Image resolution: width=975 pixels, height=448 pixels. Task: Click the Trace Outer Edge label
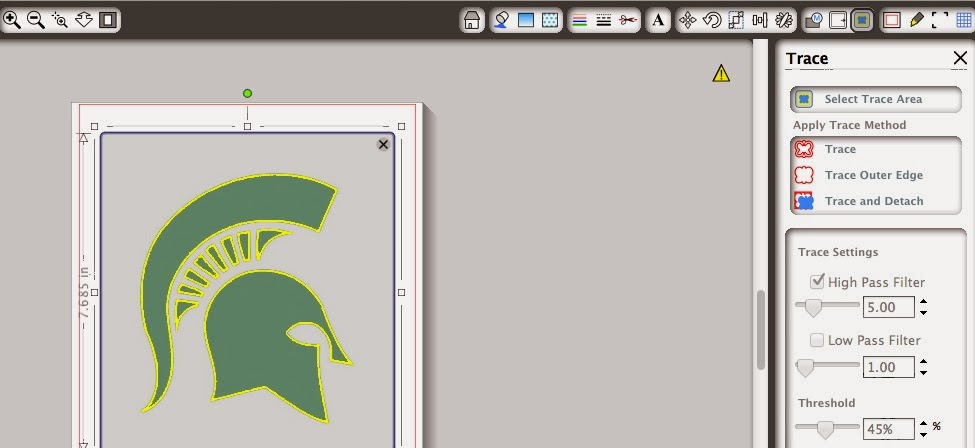pos(874,175)
